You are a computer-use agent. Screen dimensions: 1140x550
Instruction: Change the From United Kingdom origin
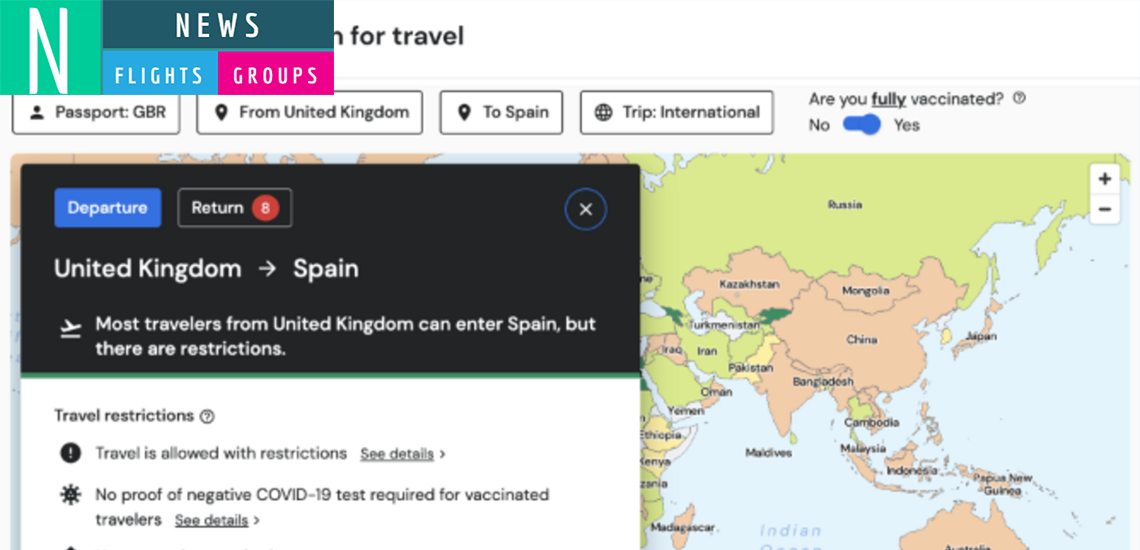309,113
